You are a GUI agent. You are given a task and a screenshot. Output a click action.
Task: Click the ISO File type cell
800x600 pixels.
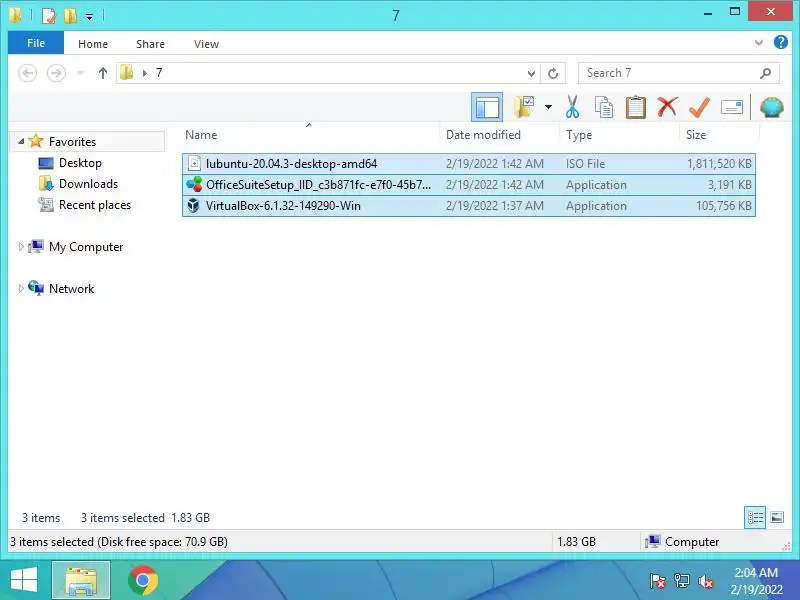point(585,164)
